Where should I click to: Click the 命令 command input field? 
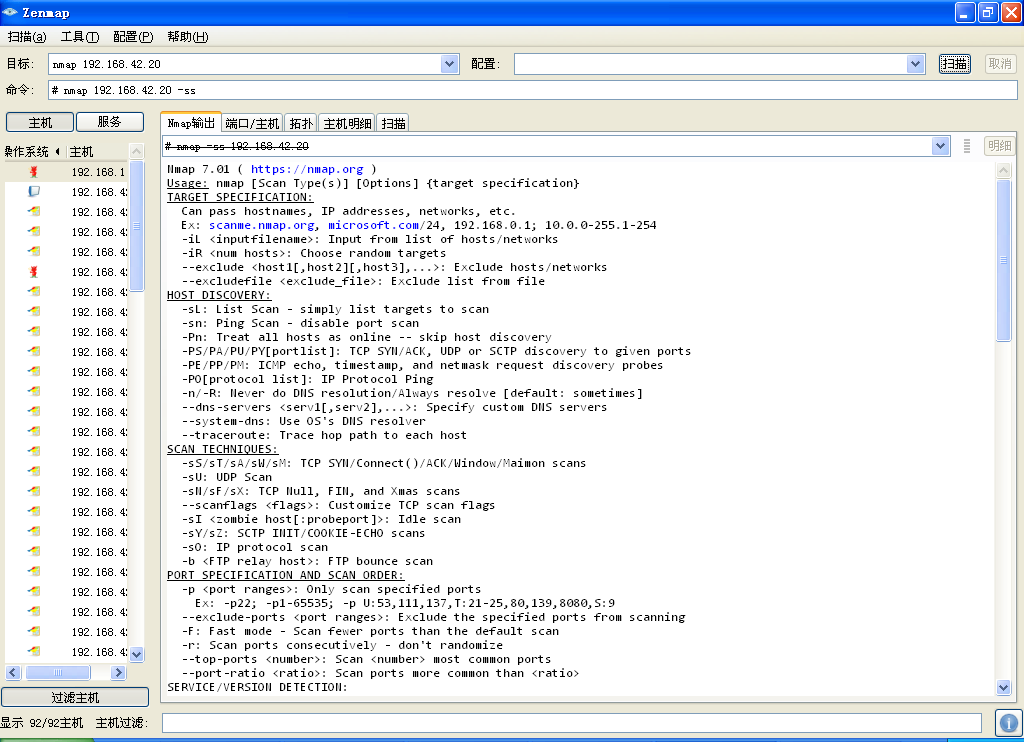tap(533, 90)
